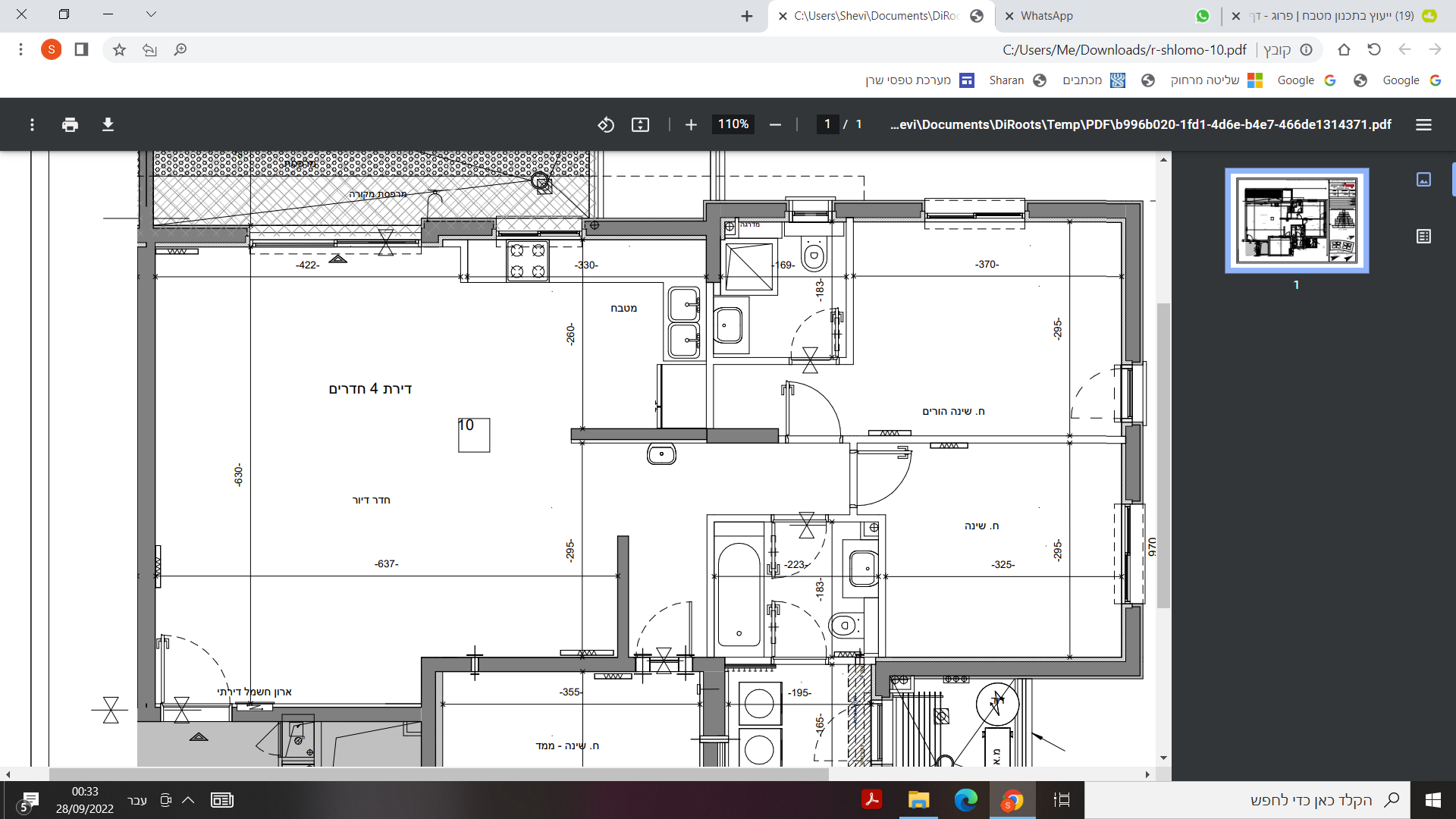Expand the tab search dropdown chevron
The width and height of the screenshot is (1456, 819).
[x=151, y=14]
